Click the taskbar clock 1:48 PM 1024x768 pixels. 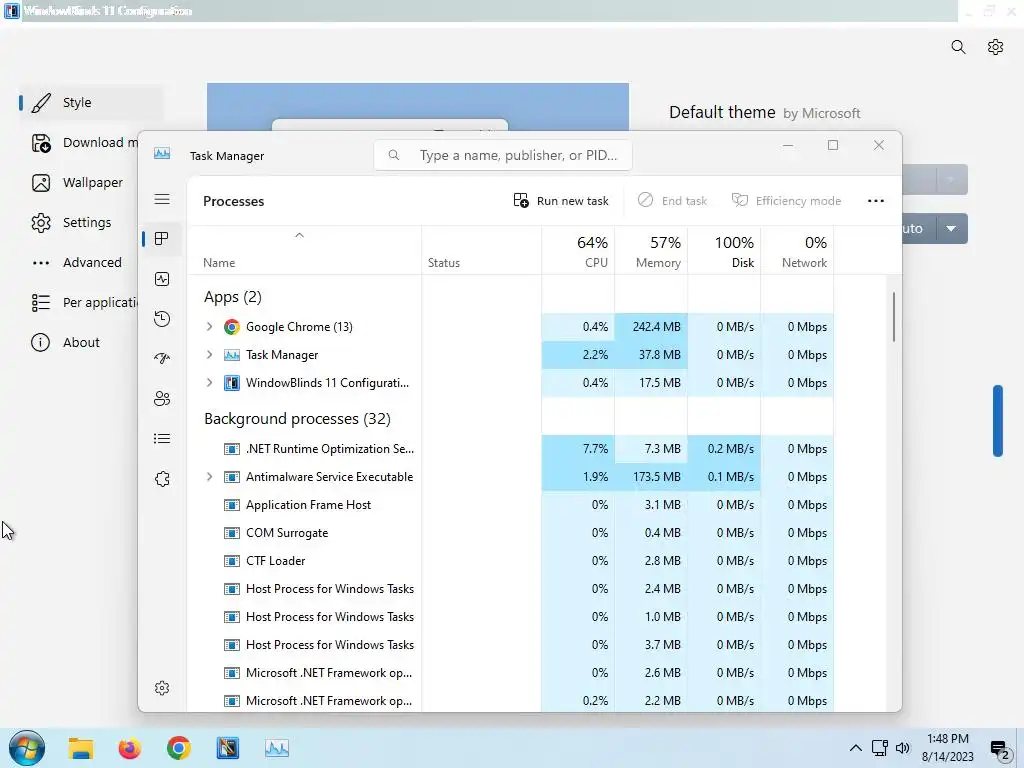[x=948, y=739]
